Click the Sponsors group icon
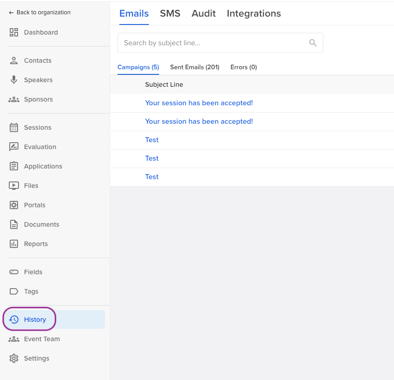Screen dimensions: 394x380 pyautogui.click(x=14, y=99)
